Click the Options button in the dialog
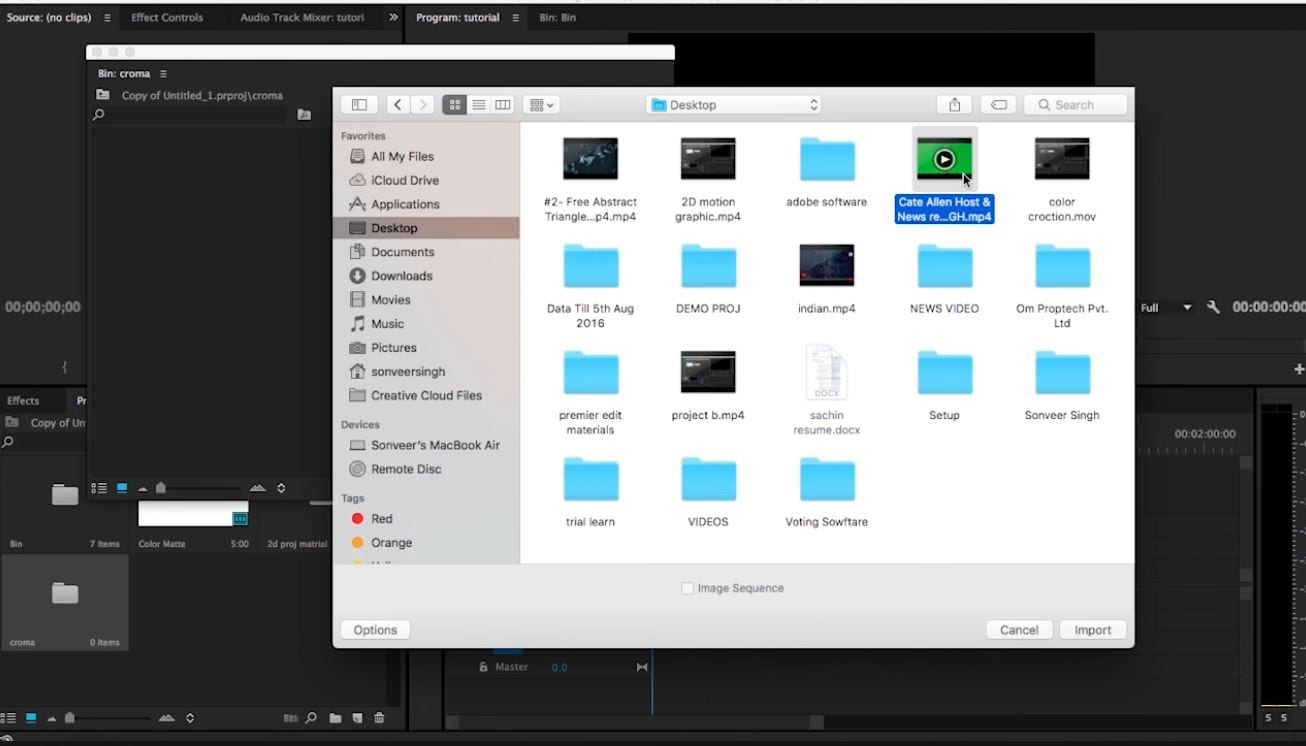1306x746 pixels. click(375, 630)
